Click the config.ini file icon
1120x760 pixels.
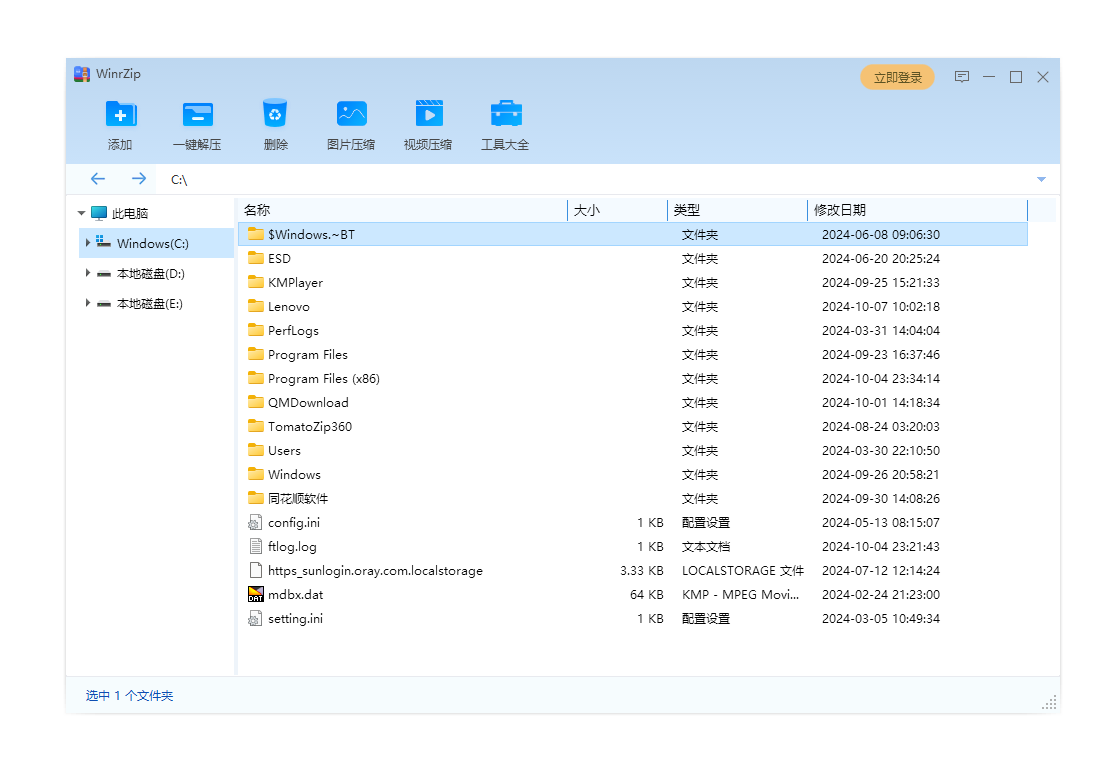click(x=255, y=522)
